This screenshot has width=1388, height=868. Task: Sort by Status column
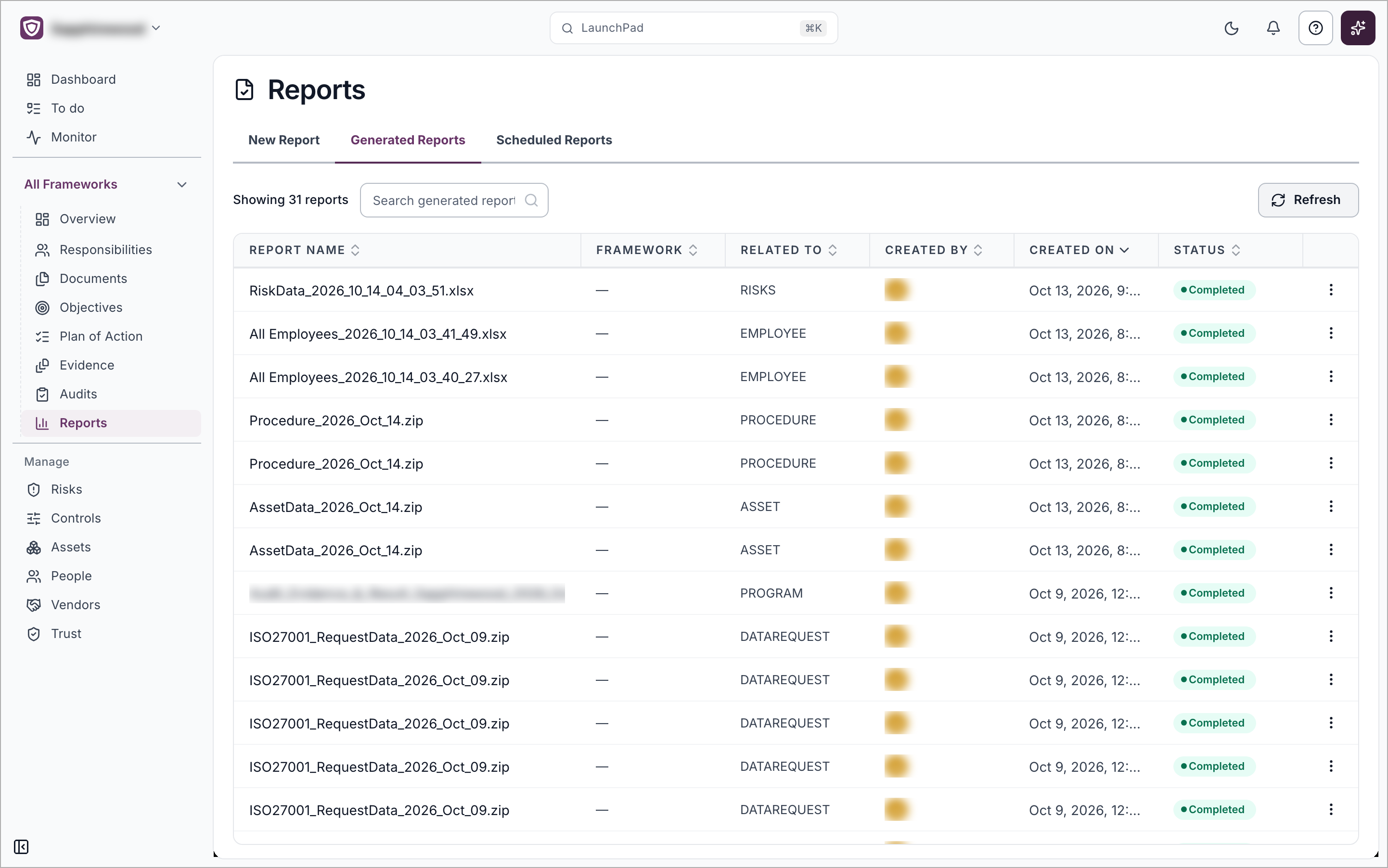point(1207,250)
